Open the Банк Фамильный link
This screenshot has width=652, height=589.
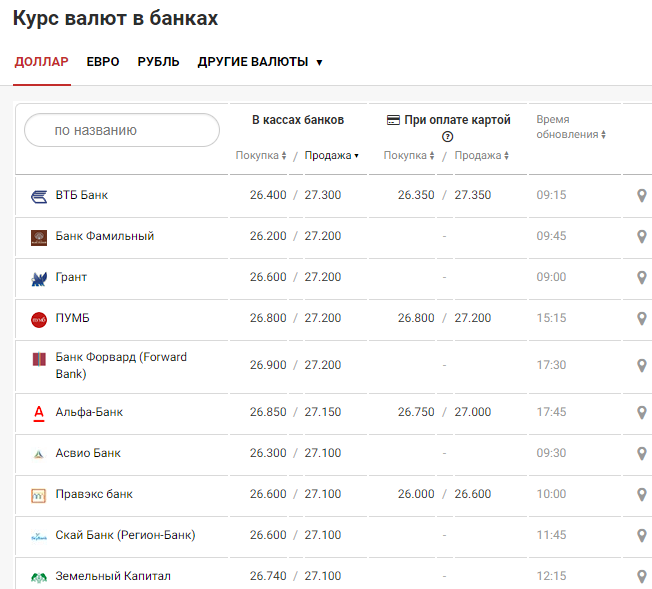(105, 237)
